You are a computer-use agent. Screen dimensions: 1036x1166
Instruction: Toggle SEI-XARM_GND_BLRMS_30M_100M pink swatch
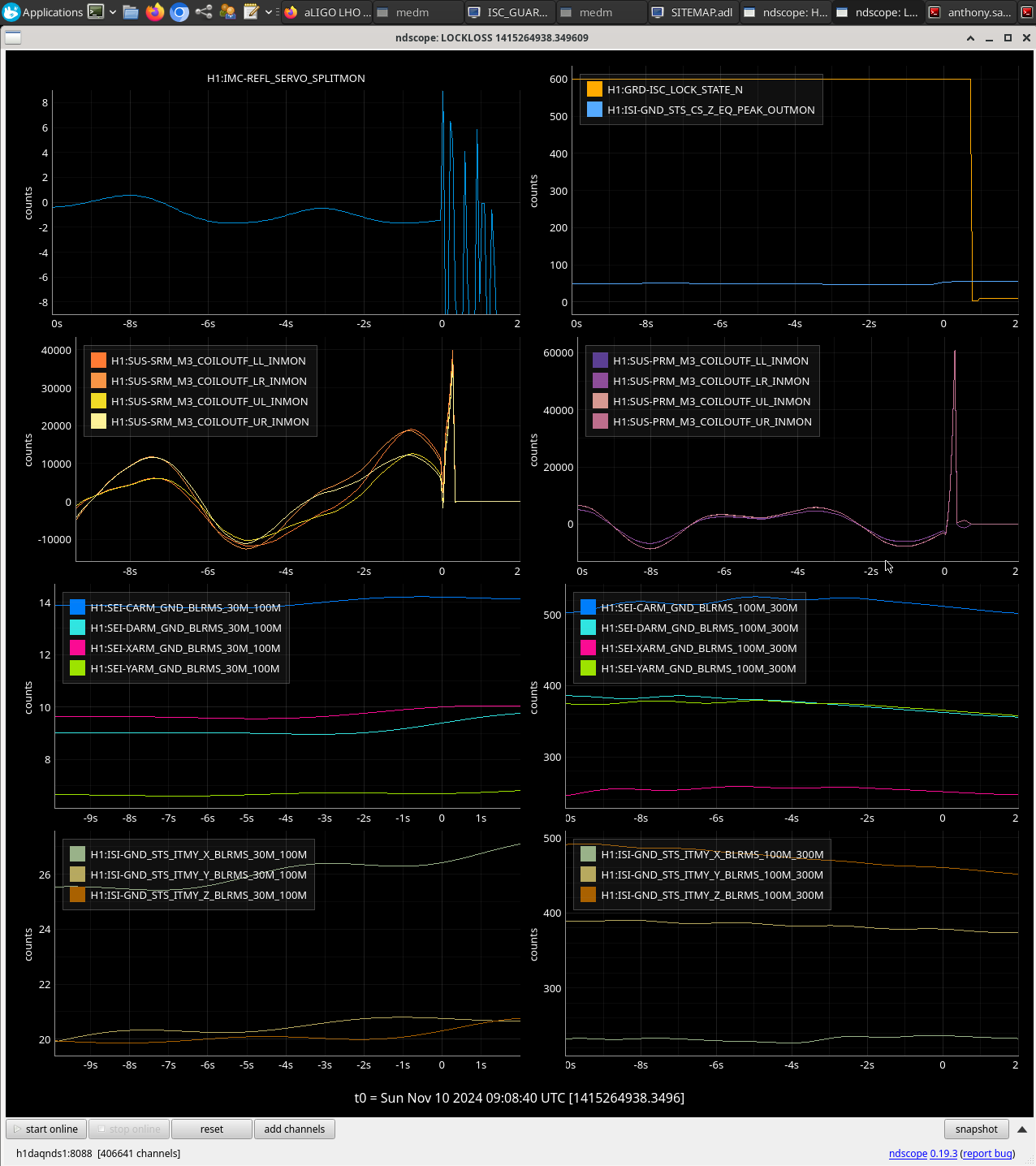pyautogui.click(x=77, y=648)
